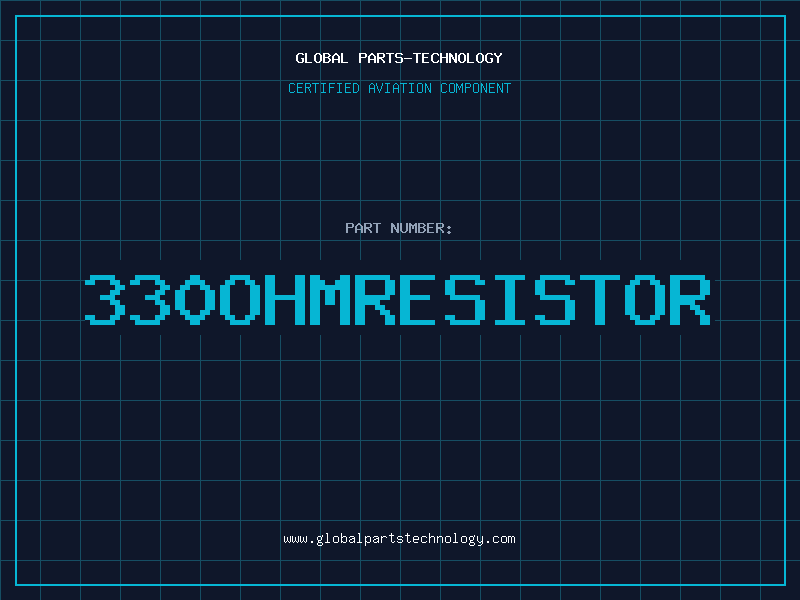Open the www.globalpartstechnology.com link
The height and width of the screenshot is (600, 800).
(x=399, y=539)
